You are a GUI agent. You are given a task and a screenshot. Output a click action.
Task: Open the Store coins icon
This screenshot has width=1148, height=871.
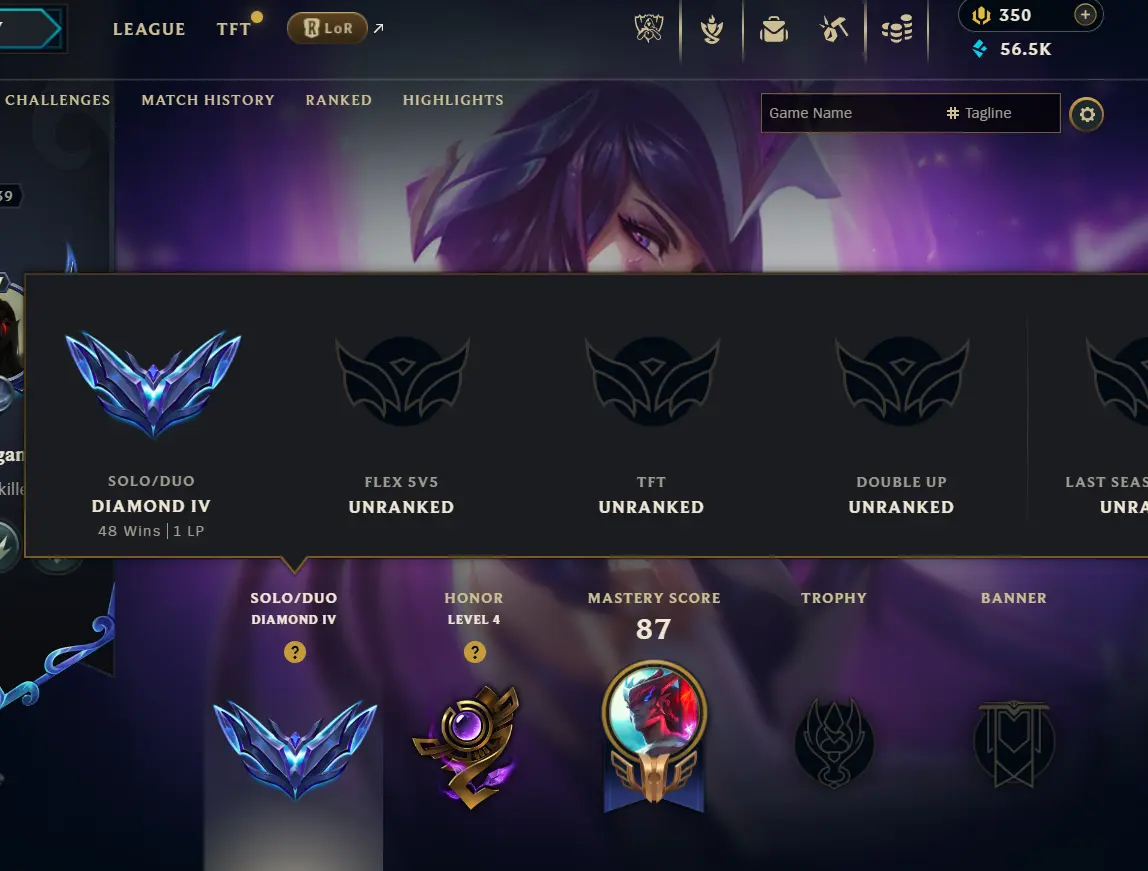[897, 30]
